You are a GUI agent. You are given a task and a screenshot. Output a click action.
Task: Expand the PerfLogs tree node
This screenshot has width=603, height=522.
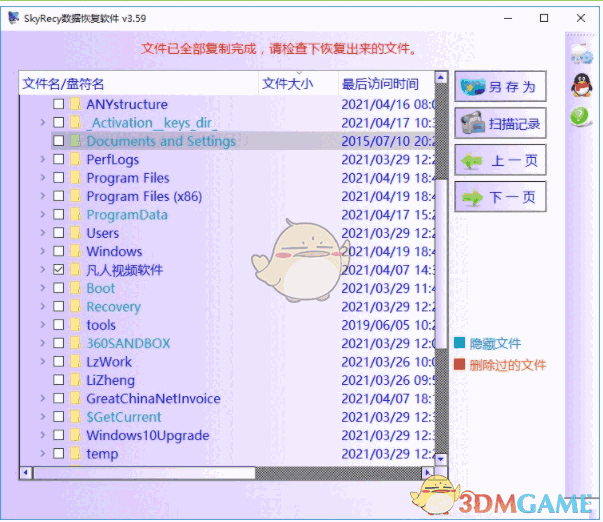click(43, 159)
